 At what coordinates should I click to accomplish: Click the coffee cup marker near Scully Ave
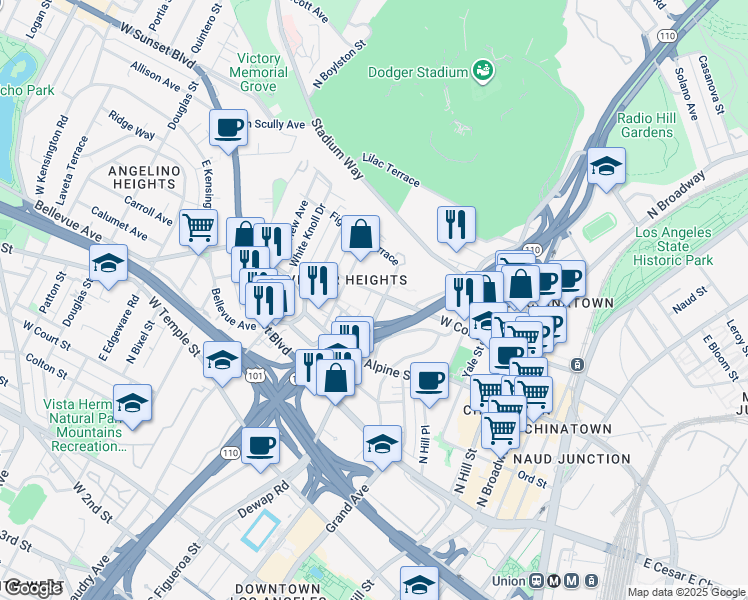click(x=229, y=131)
